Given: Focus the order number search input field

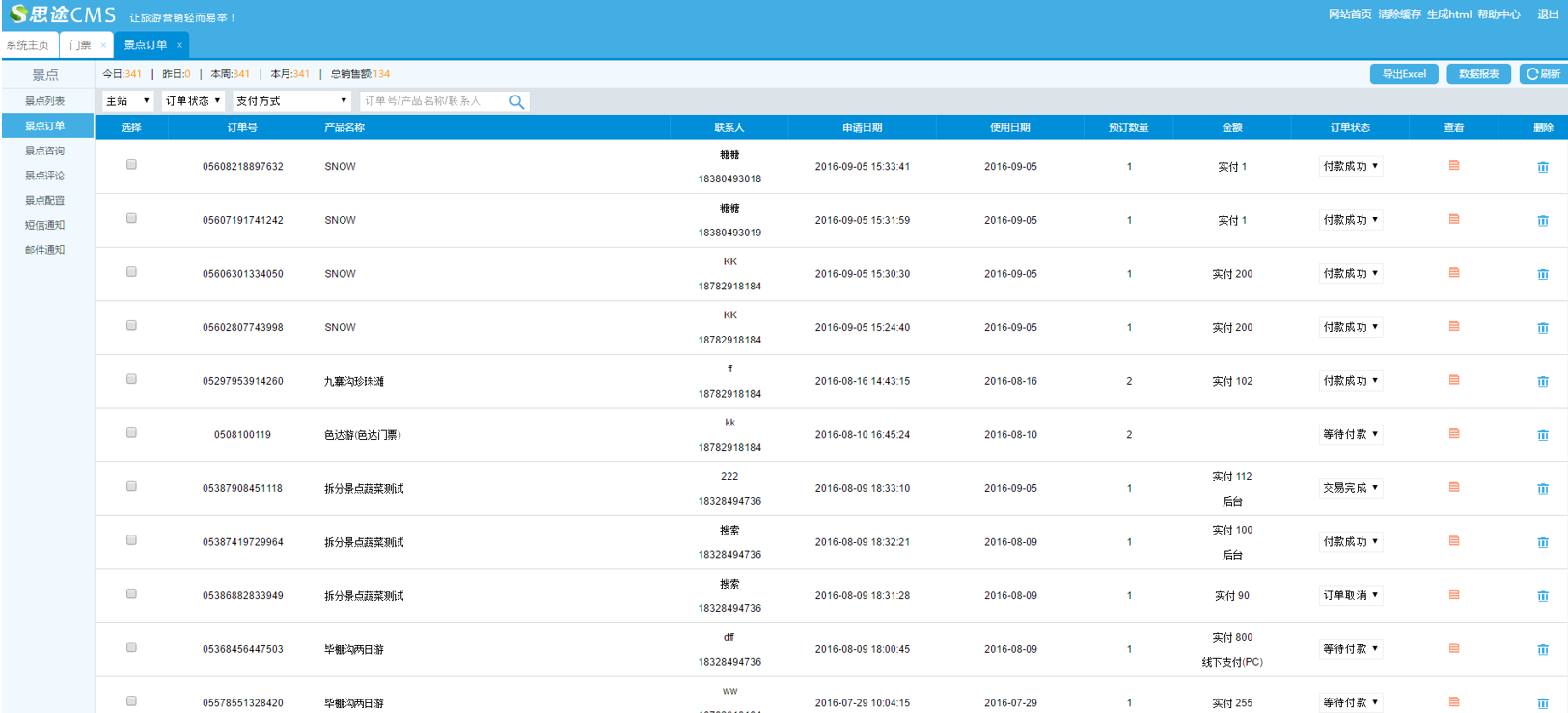Looking at the screenshot, I should [x=432, y=101].
